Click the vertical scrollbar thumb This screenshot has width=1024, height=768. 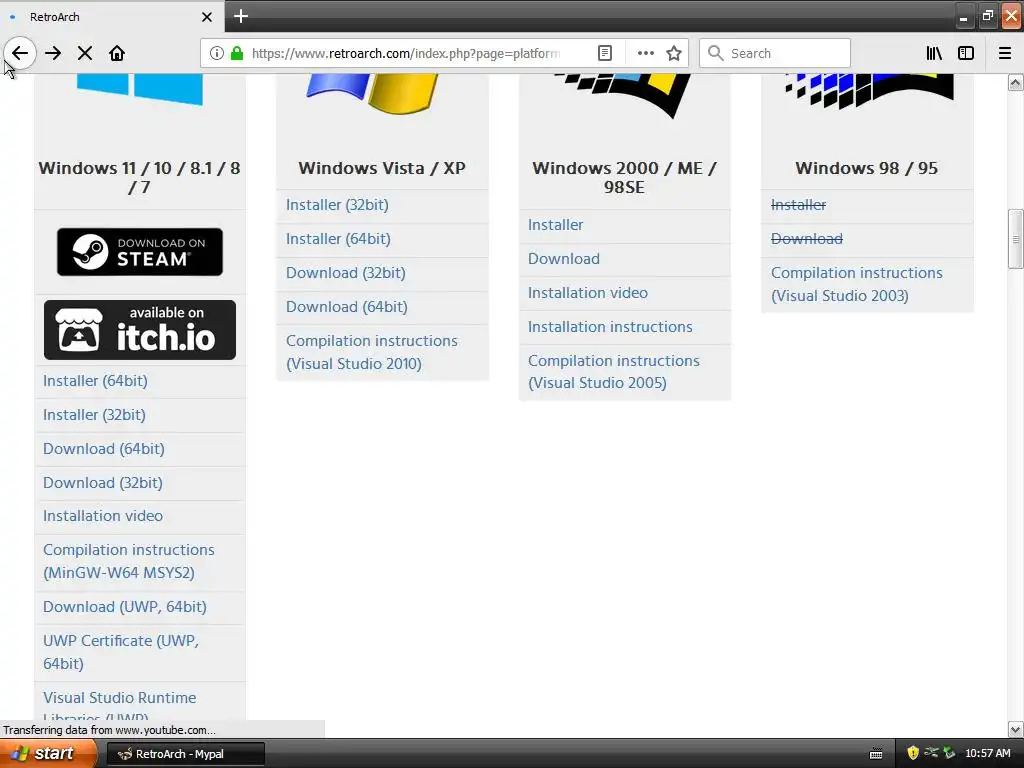point(1015,238)
